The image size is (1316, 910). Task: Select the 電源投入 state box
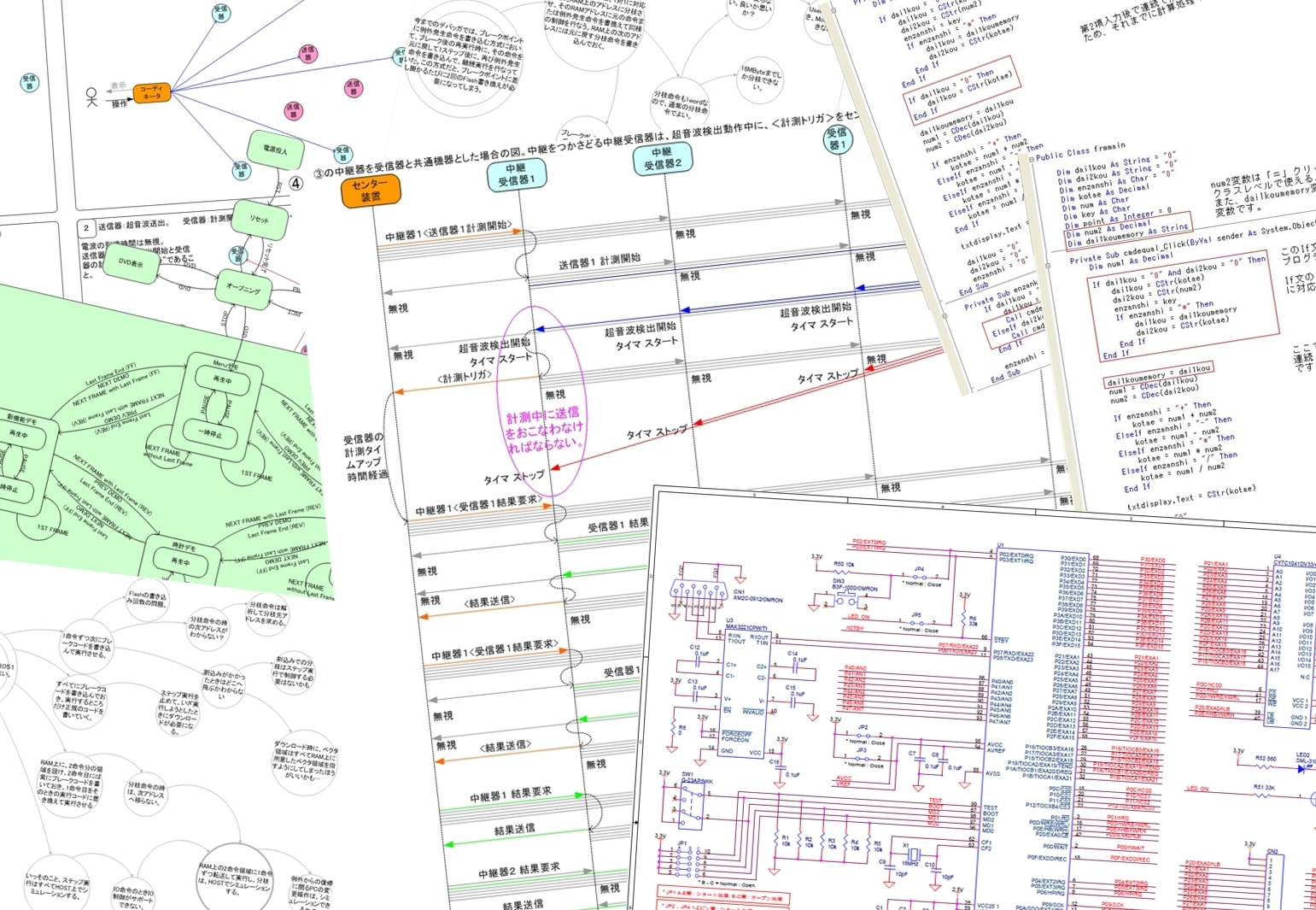click(x=275, y=151)
